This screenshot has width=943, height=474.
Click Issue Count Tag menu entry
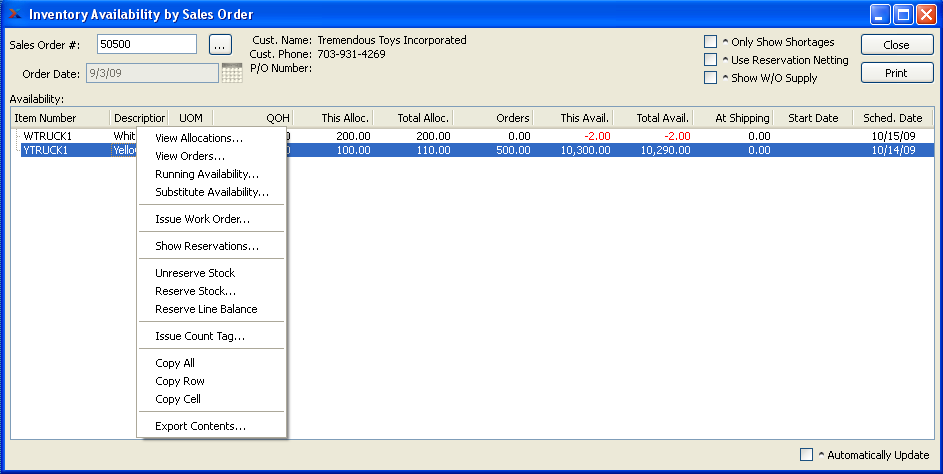click(x=200, y=336)
